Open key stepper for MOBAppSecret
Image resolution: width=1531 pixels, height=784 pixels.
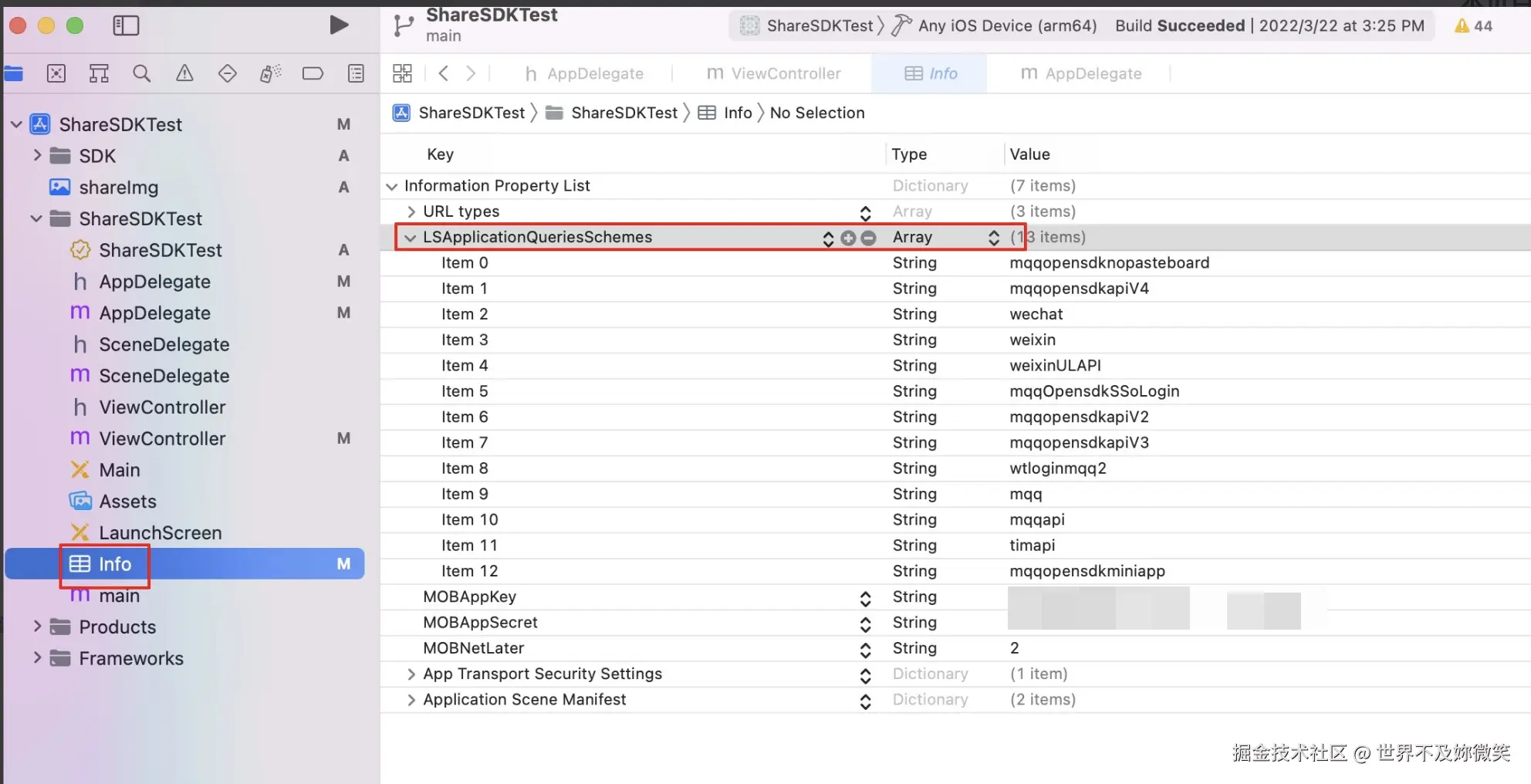(x=866, y=623)
